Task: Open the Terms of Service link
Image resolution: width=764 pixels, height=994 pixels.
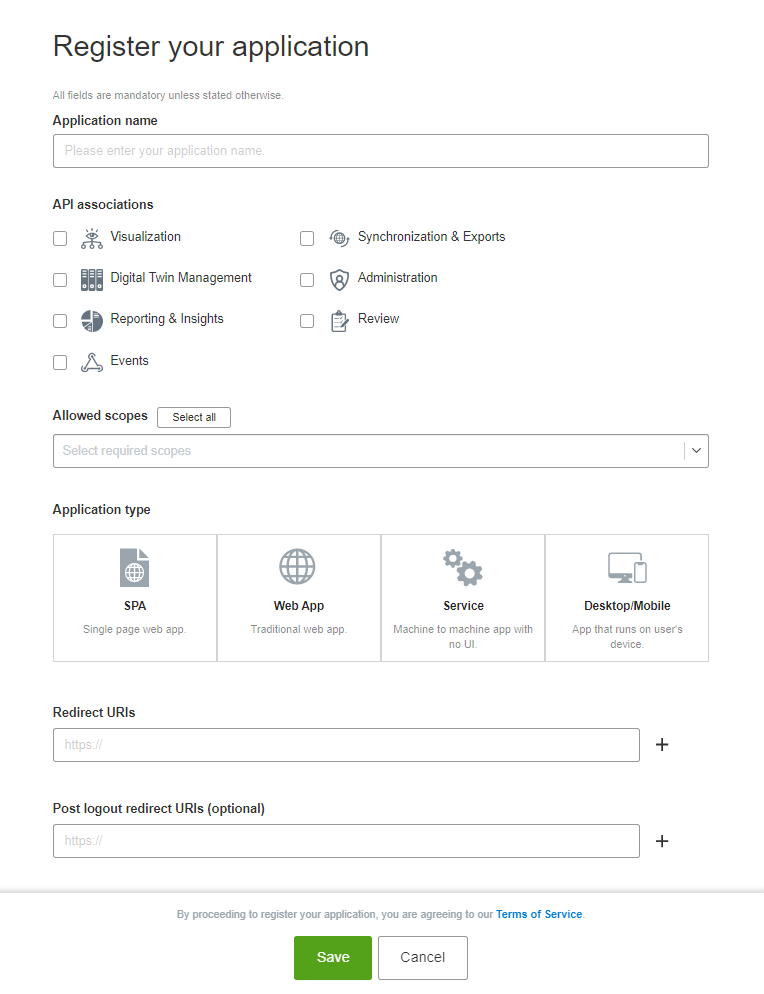Action: [x=539, y=914]
